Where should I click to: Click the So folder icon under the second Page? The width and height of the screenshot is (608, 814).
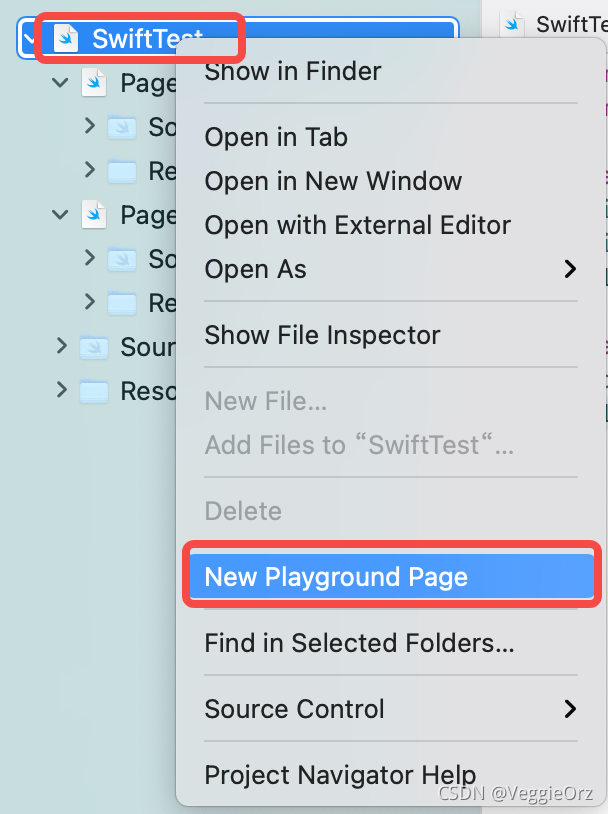[122, 259]
